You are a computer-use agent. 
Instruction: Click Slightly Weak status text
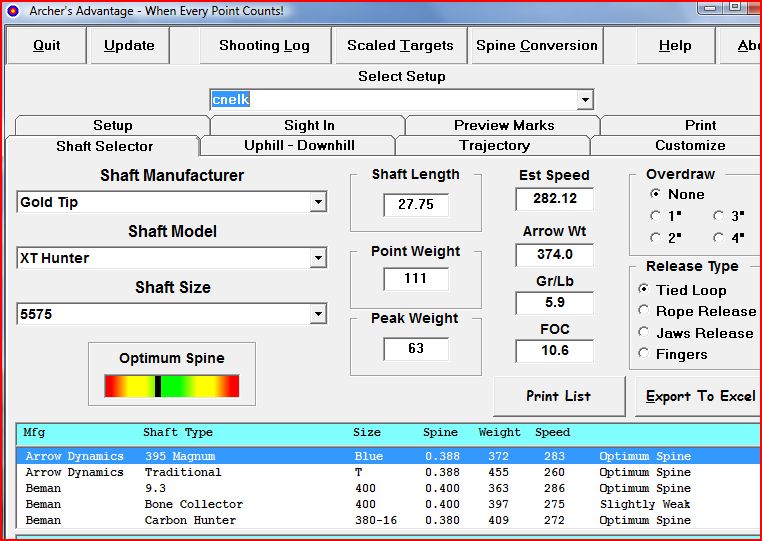point(645,505)
